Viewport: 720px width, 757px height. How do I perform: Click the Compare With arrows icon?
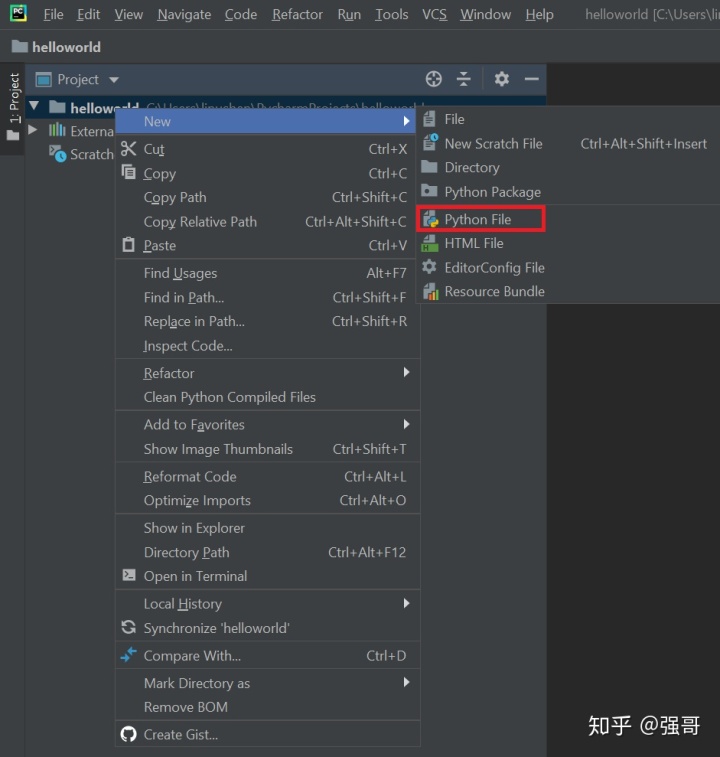point(128,655)
